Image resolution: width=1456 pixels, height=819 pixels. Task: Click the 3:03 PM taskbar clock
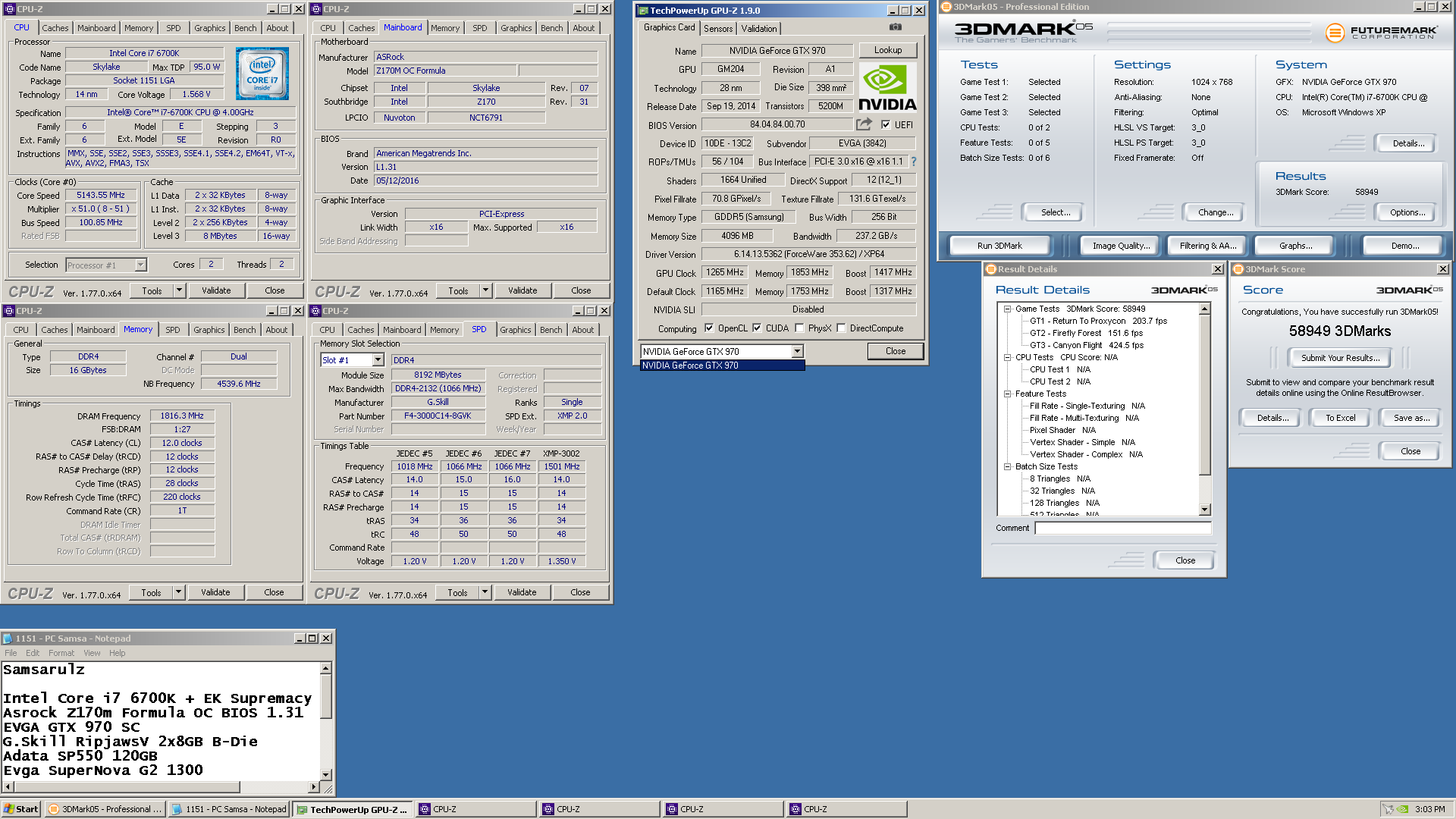pyautogui.click(x=1429, y=809)
